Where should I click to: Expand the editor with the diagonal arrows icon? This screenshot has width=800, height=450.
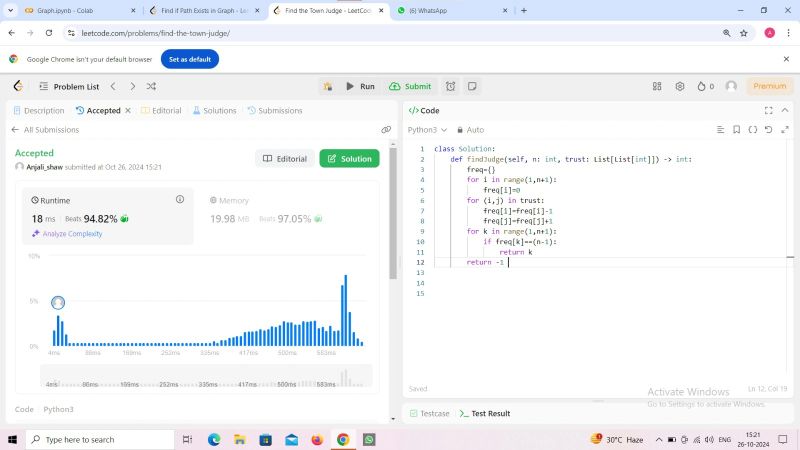pyautogui.click(x=785, y=130)
